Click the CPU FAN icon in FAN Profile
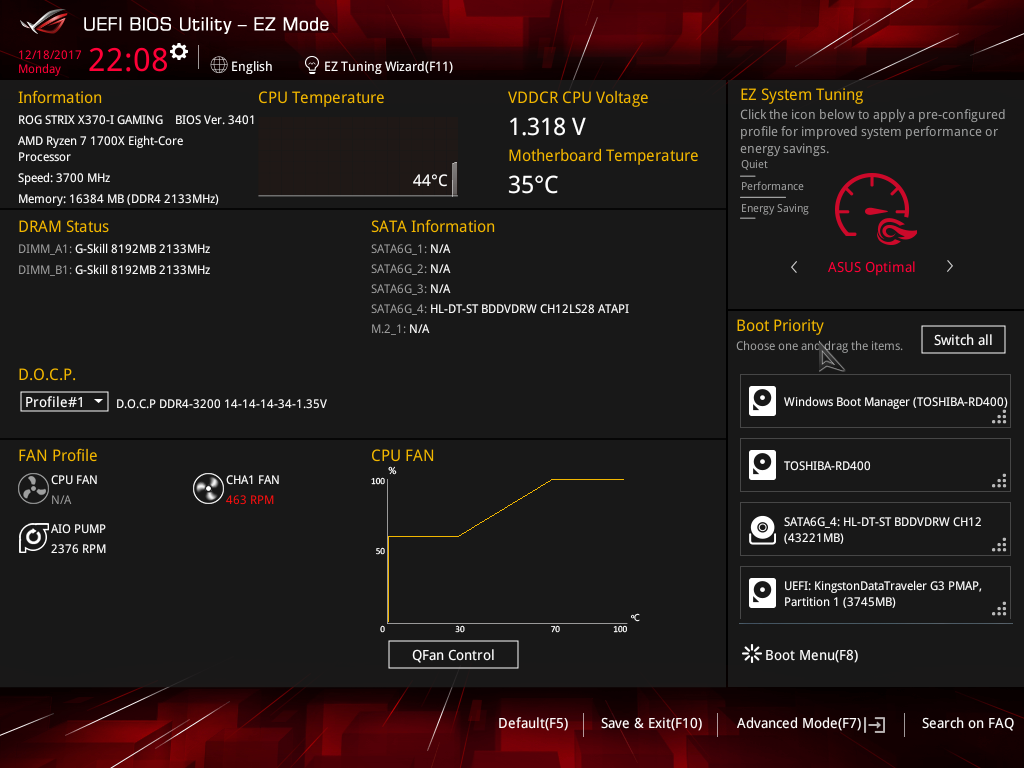The height and width of the screenshot is (768, 1024). [33, 488]
